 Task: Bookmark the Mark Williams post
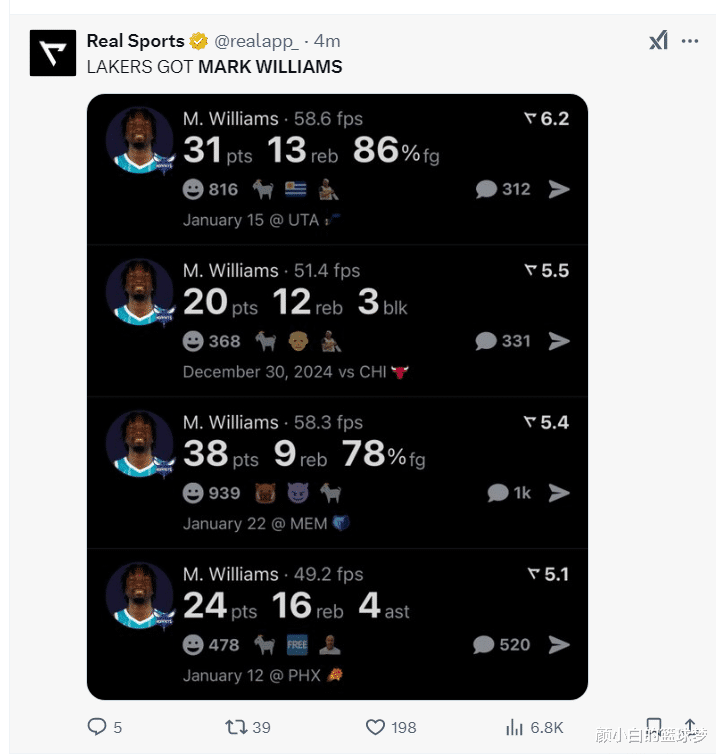(653, 726)
